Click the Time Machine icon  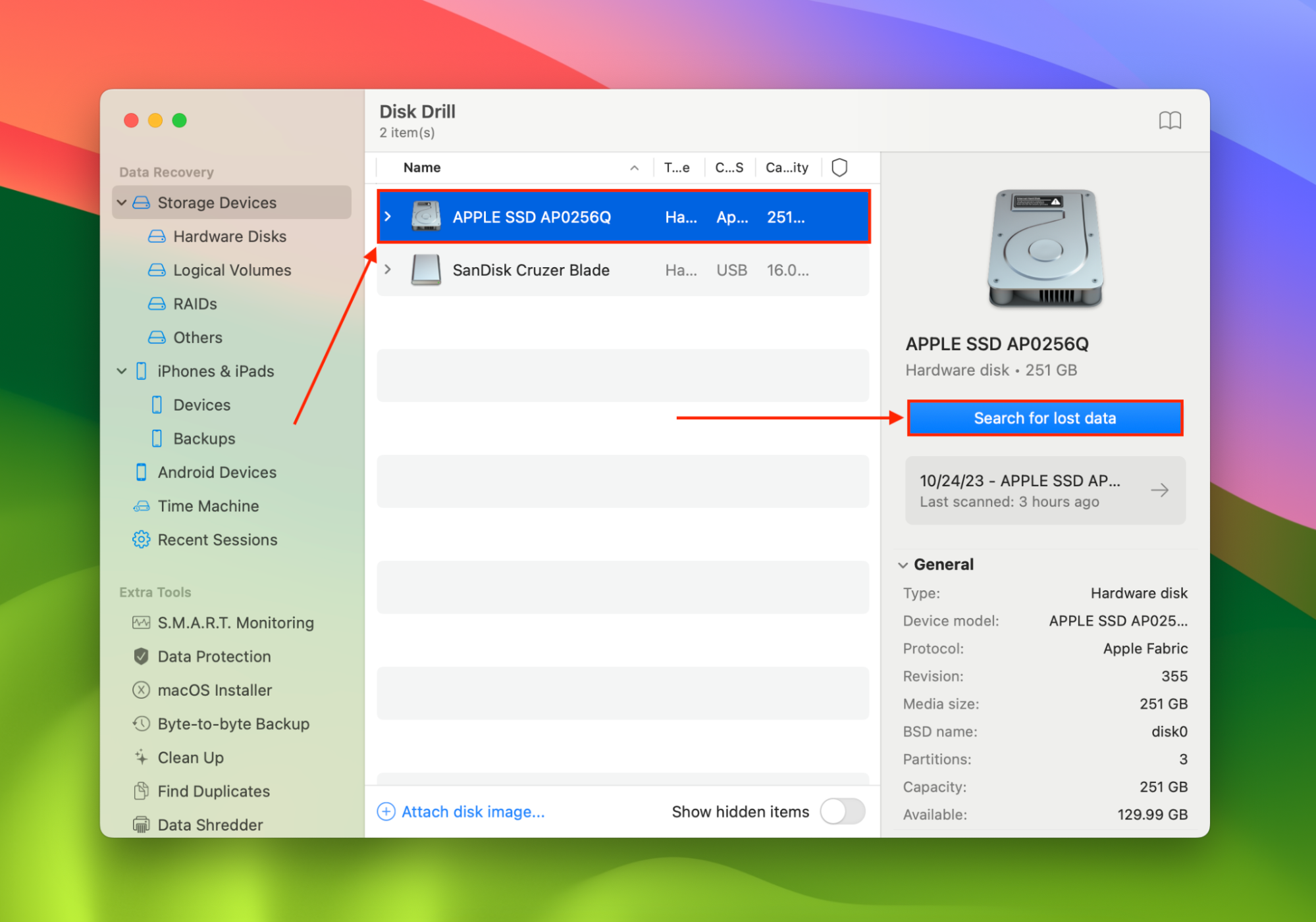point(141,506)
